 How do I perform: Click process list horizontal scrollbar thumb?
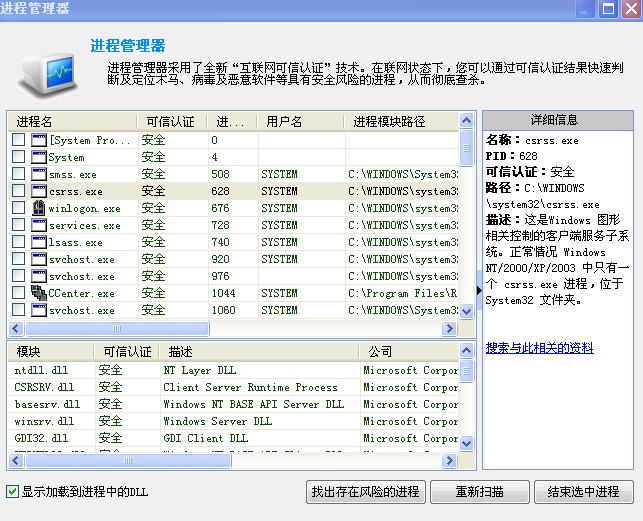pyautogui.click(x=117, y=328)
